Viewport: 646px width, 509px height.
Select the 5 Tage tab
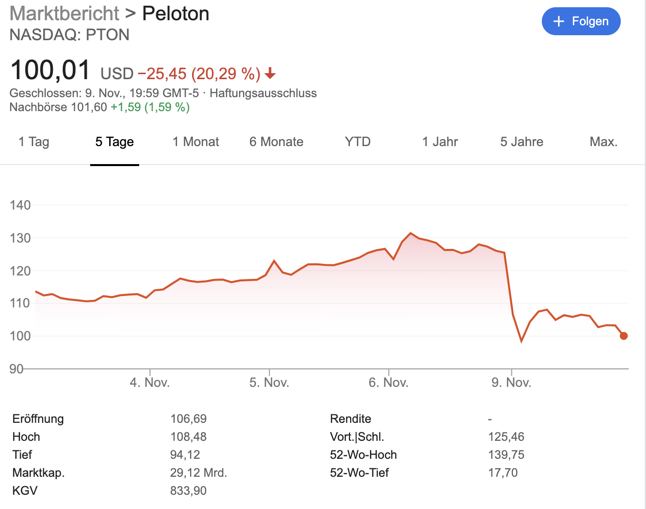(114, 142)
